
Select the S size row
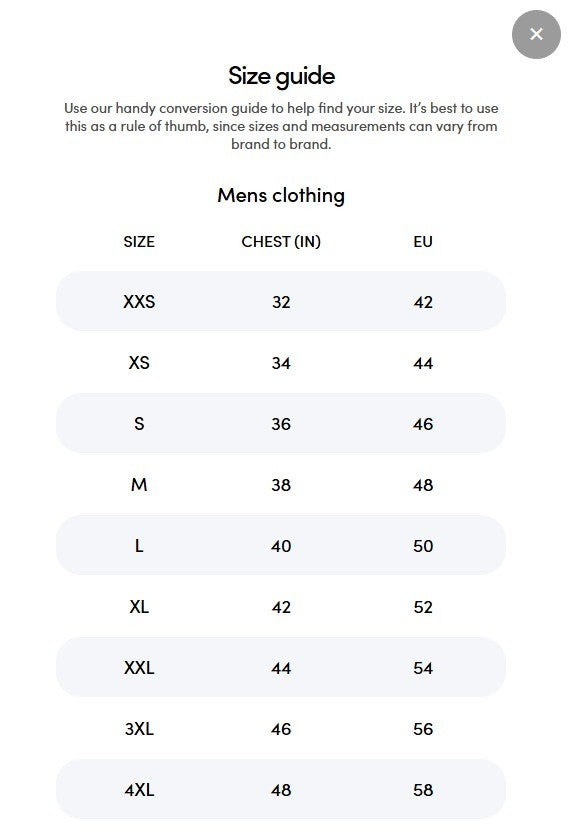pyautogui.click(x=281, y=423)
